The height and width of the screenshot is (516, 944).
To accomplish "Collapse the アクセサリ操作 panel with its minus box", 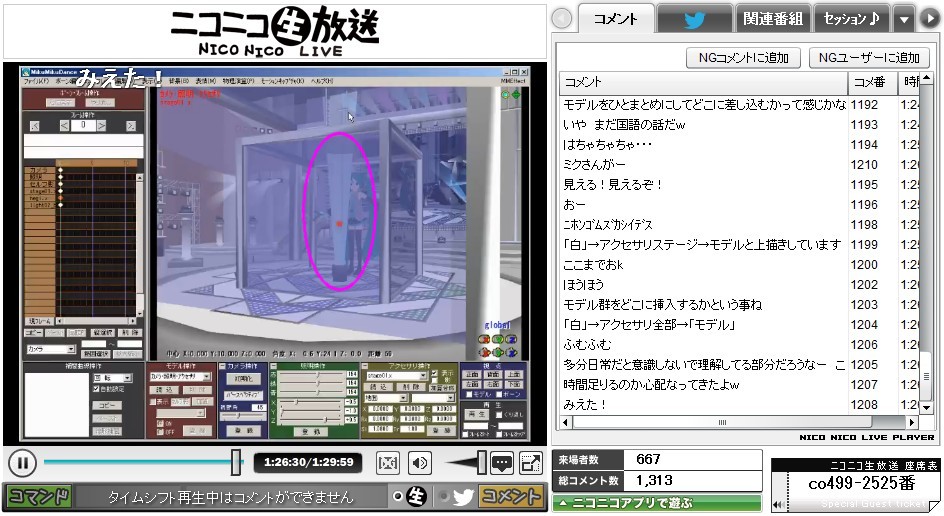I will pos(365,366).
